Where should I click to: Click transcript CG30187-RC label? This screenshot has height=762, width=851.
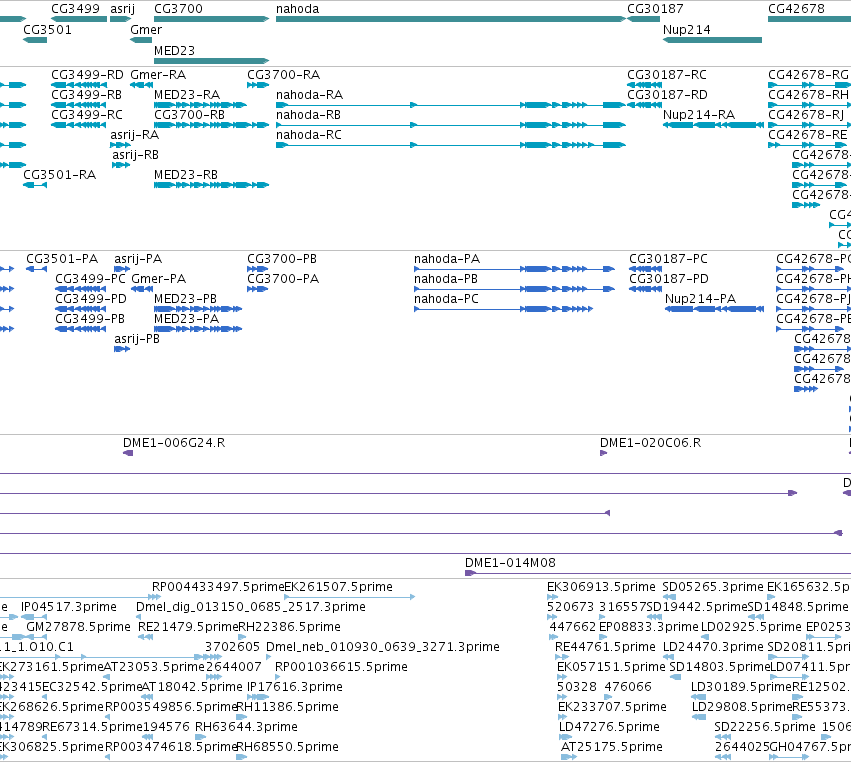[667, 74]
